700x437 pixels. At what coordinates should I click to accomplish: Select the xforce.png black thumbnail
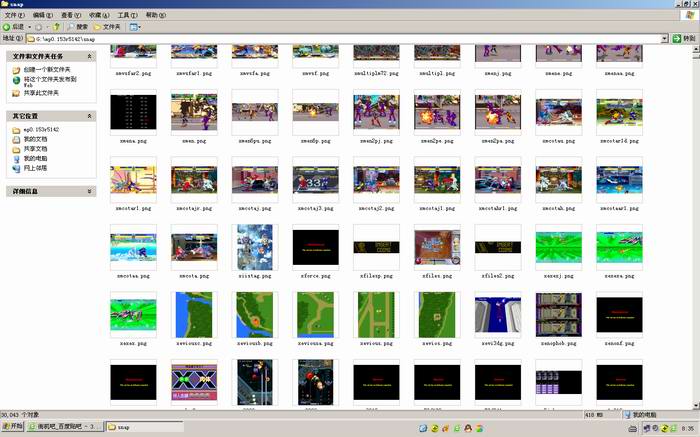[x=316, y=247]
